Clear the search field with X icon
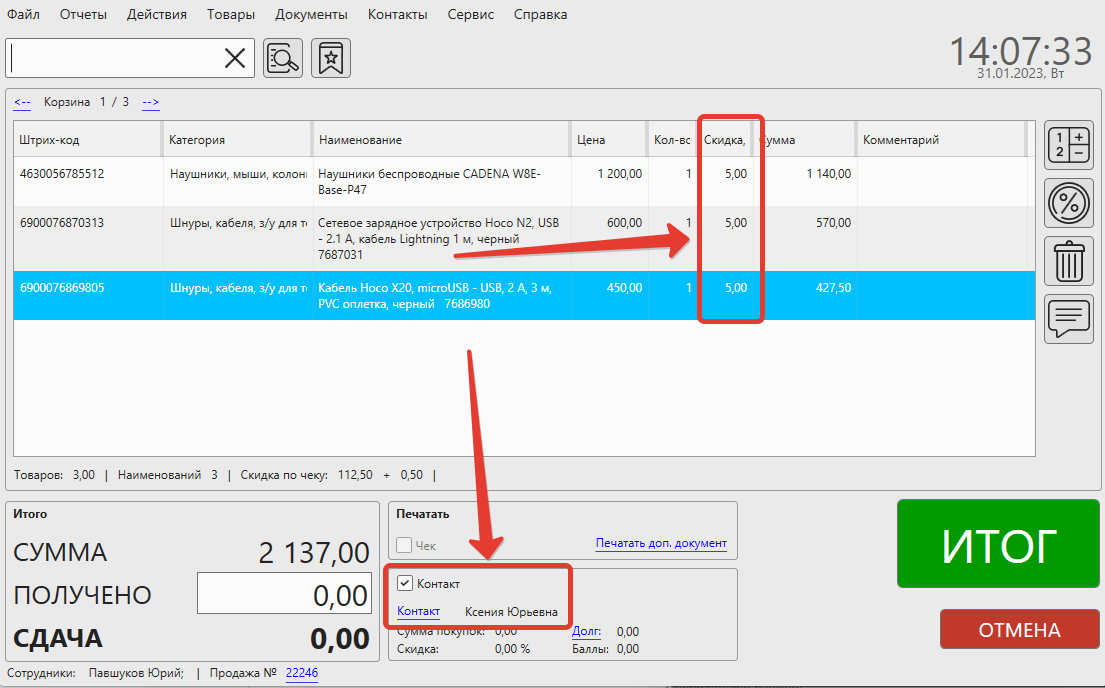 tap(235, 59)
